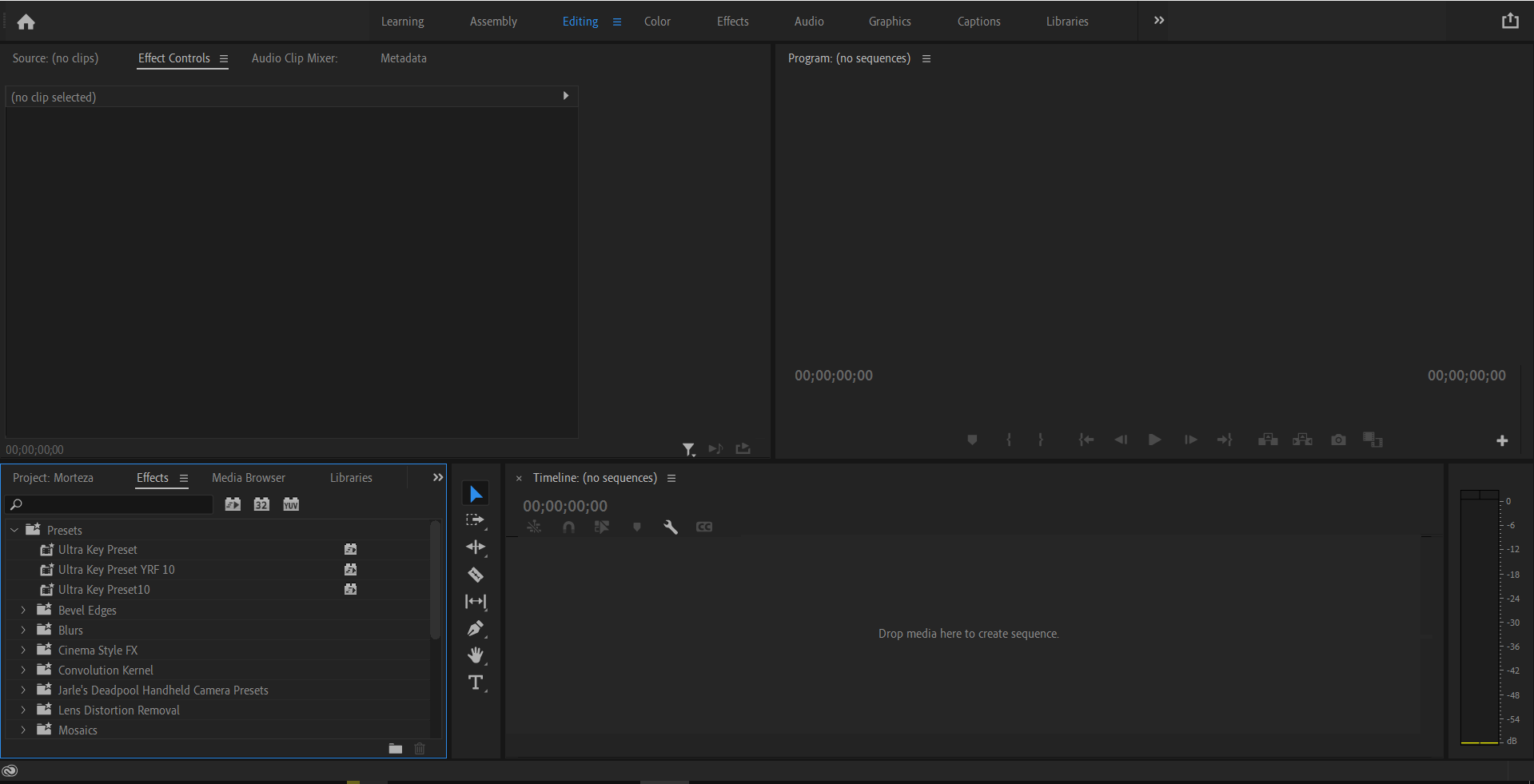Select the Pen tool

pos(476,629)
